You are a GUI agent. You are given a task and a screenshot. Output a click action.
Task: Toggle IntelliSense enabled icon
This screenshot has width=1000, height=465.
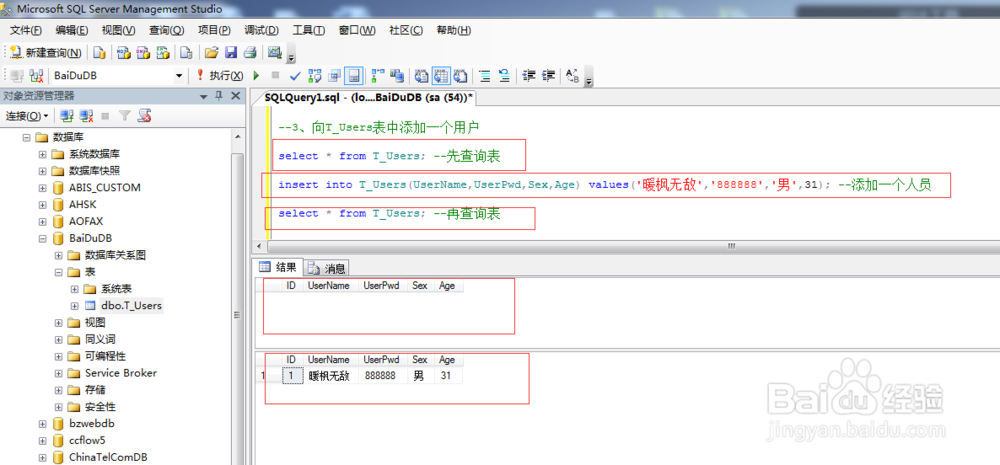click(x=354, y=76)
